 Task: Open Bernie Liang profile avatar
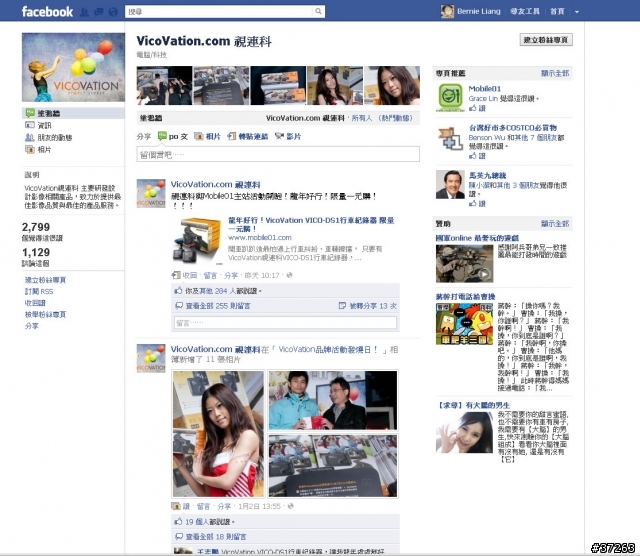tap(447, 11)
